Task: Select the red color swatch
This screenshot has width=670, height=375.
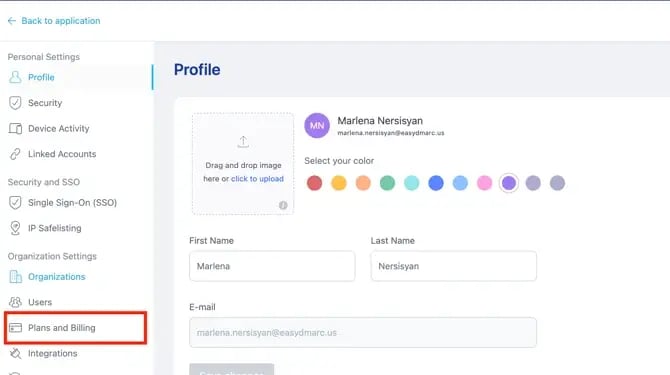Action: [314, 183]
